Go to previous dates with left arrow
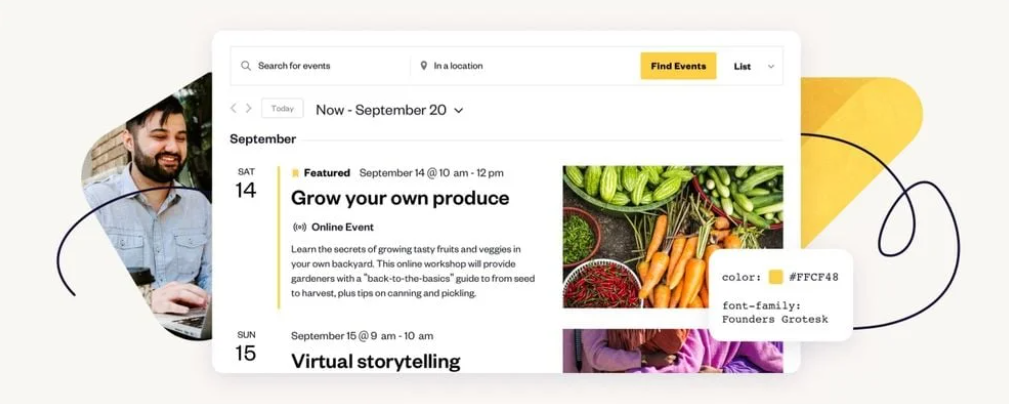Viewport: 1009px width, 404px height. [x=234, y=108]
